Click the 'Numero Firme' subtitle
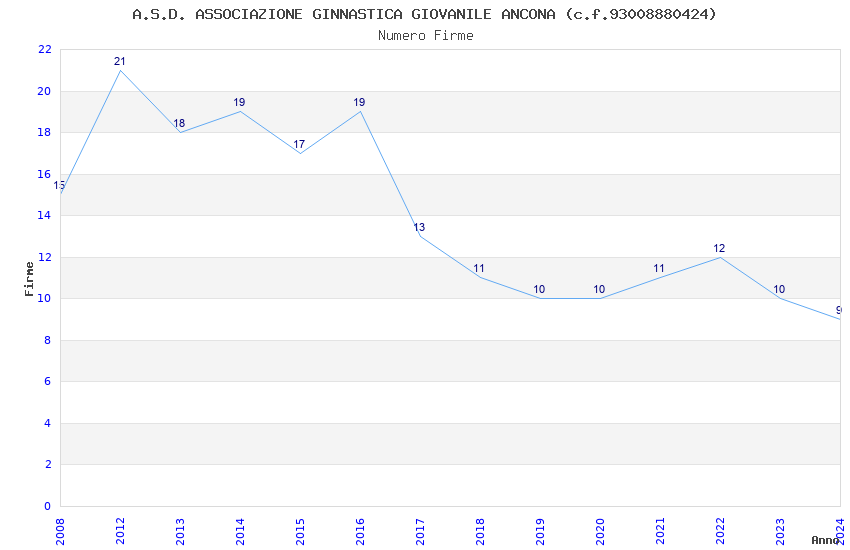 (426, 36)
